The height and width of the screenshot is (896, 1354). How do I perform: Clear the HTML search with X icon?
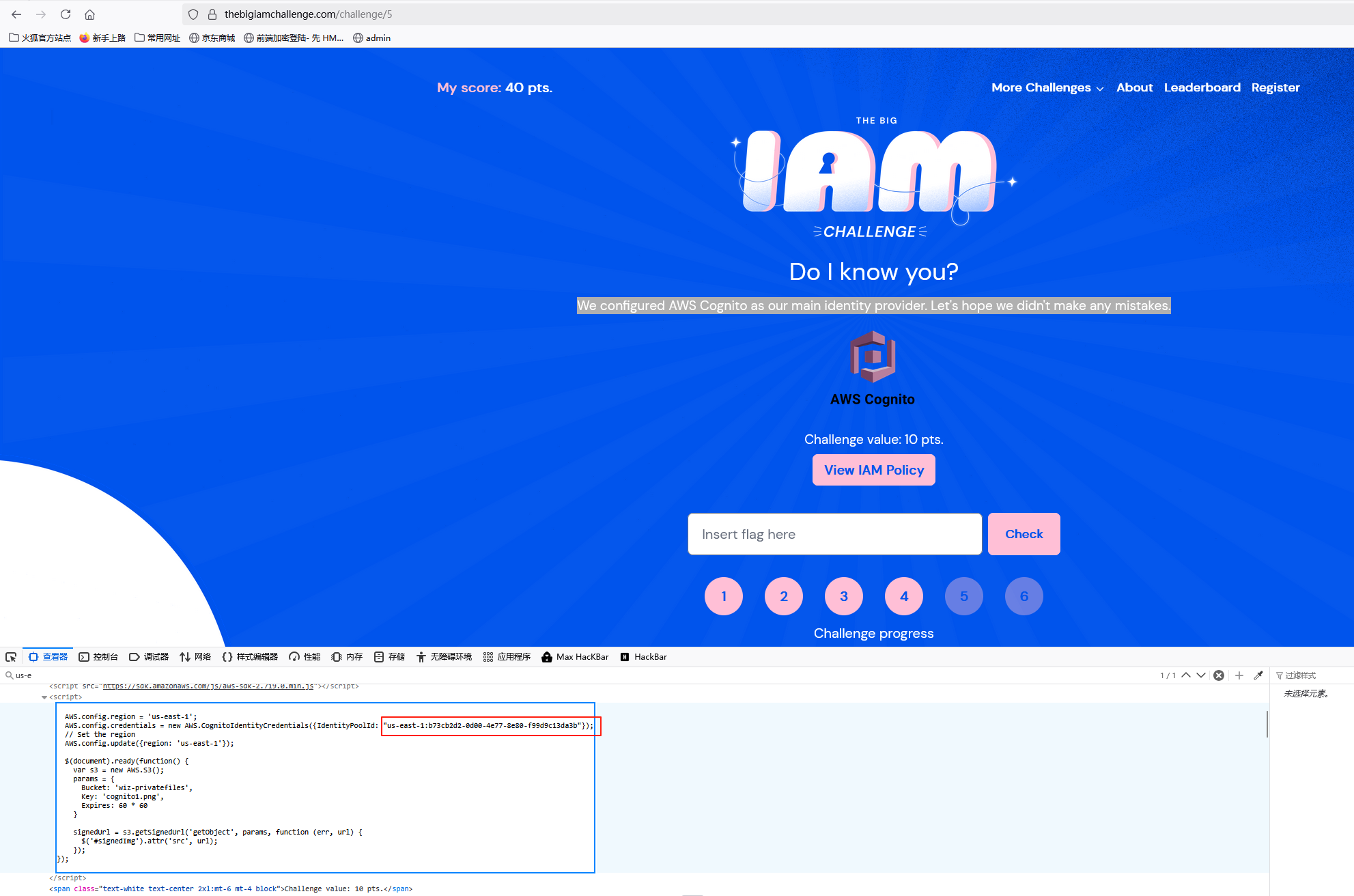1219,675
